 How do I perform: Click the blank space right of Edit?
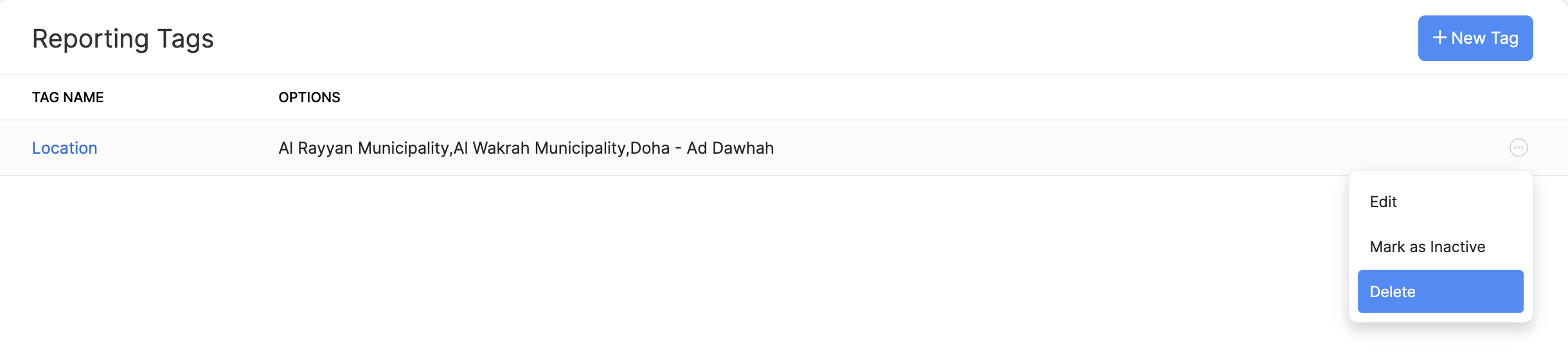1472,202
